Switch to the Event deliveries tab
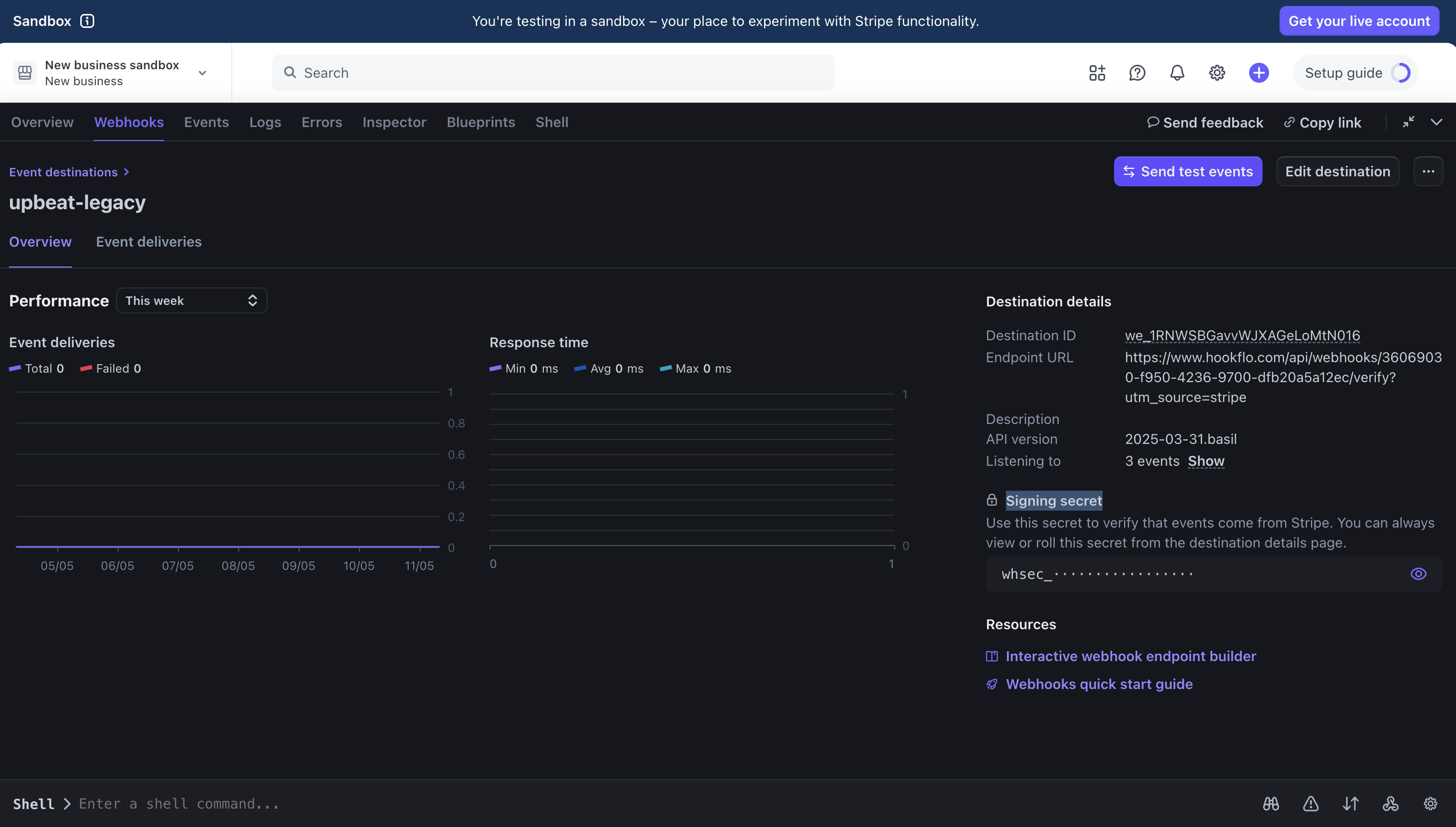This screenshot has width=1456, height=827. pyautogui.click(x=149, y=242)
